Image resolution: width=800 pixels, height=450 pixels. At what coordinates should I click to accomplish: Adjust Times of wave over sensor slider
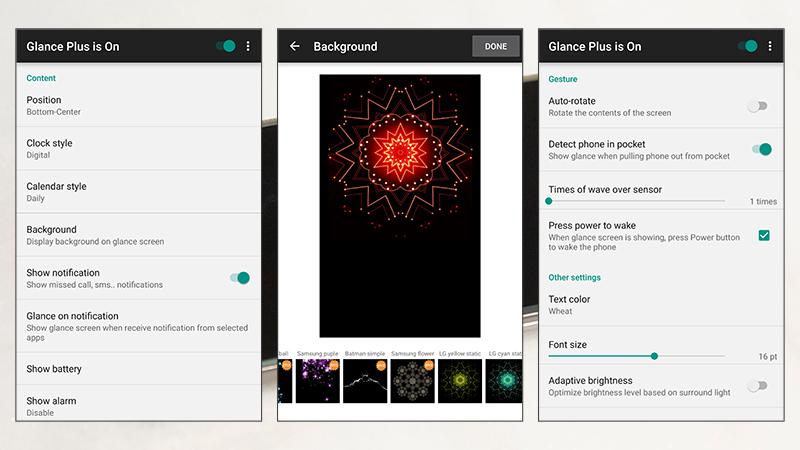point(636,201)
